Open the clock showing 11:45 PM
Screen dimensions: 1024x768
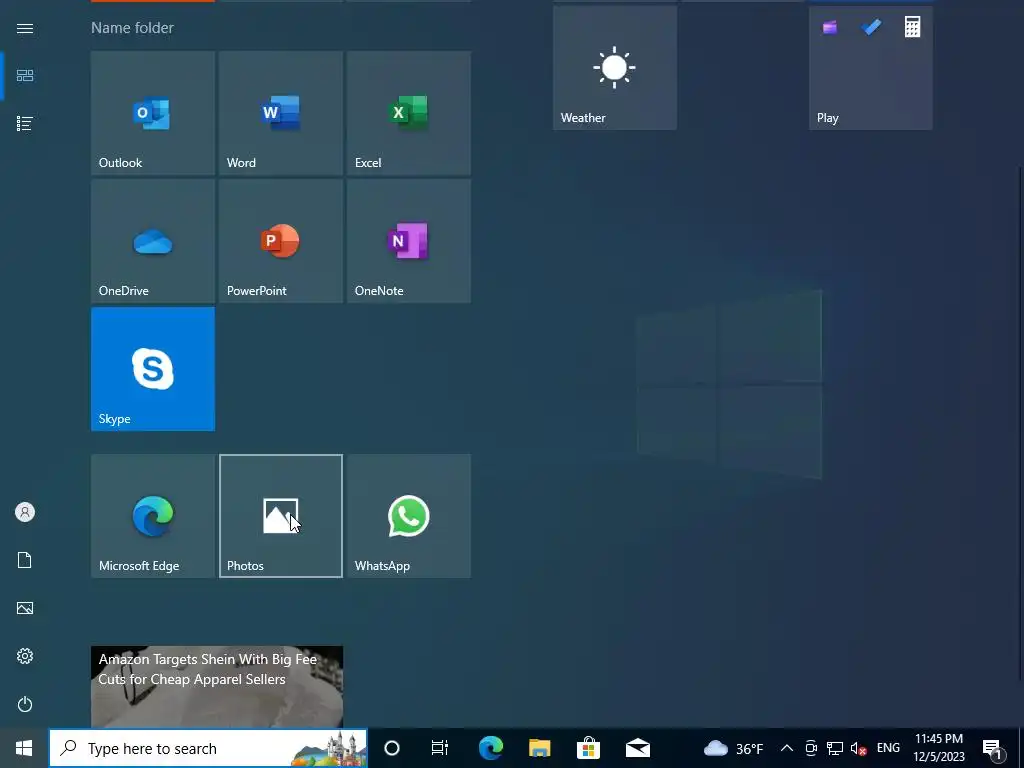tap(938, 748)
